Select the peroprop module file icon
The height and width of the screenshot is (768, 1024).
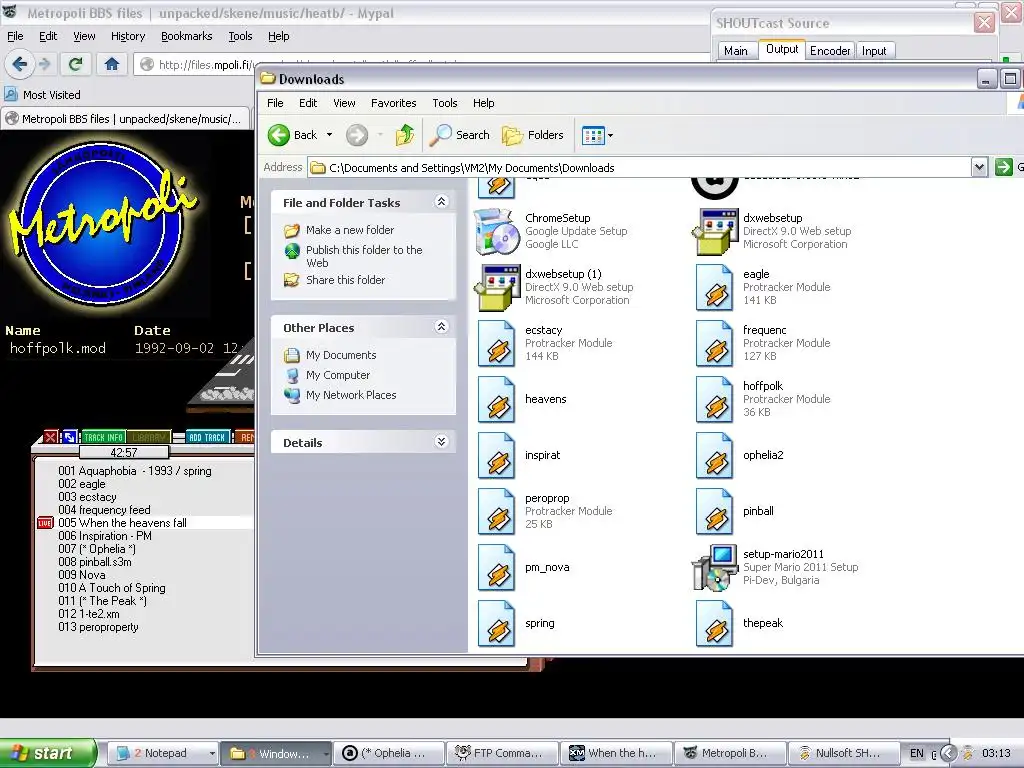496,511
